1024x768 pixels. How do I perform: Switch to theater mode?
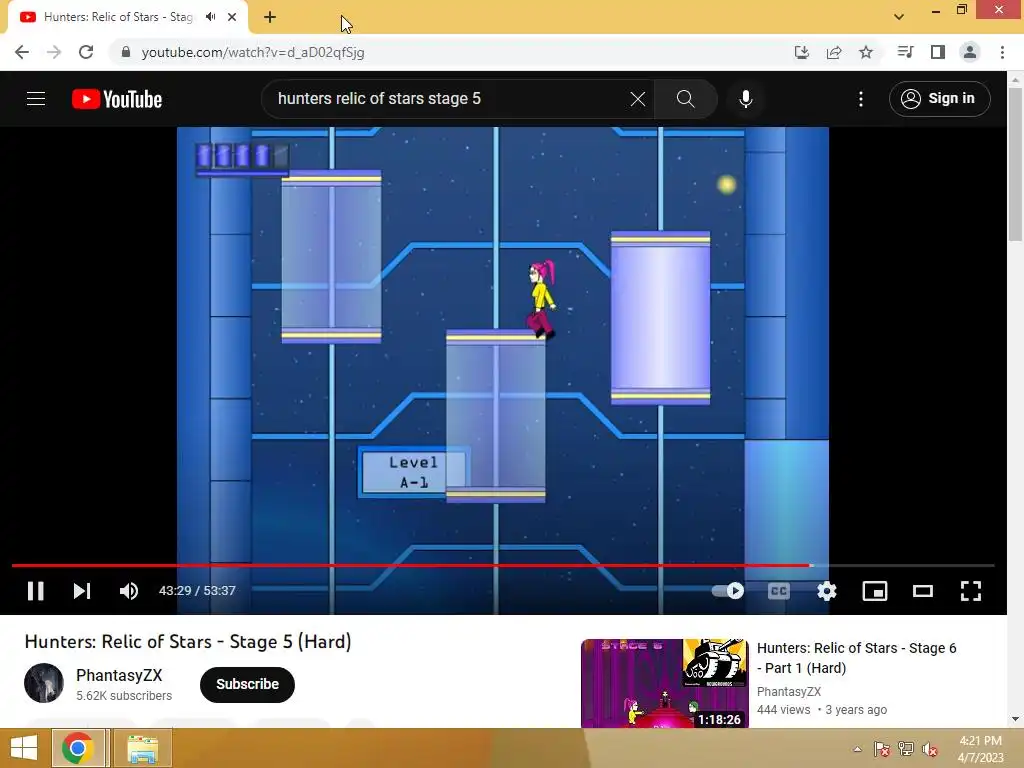[923, 591]
